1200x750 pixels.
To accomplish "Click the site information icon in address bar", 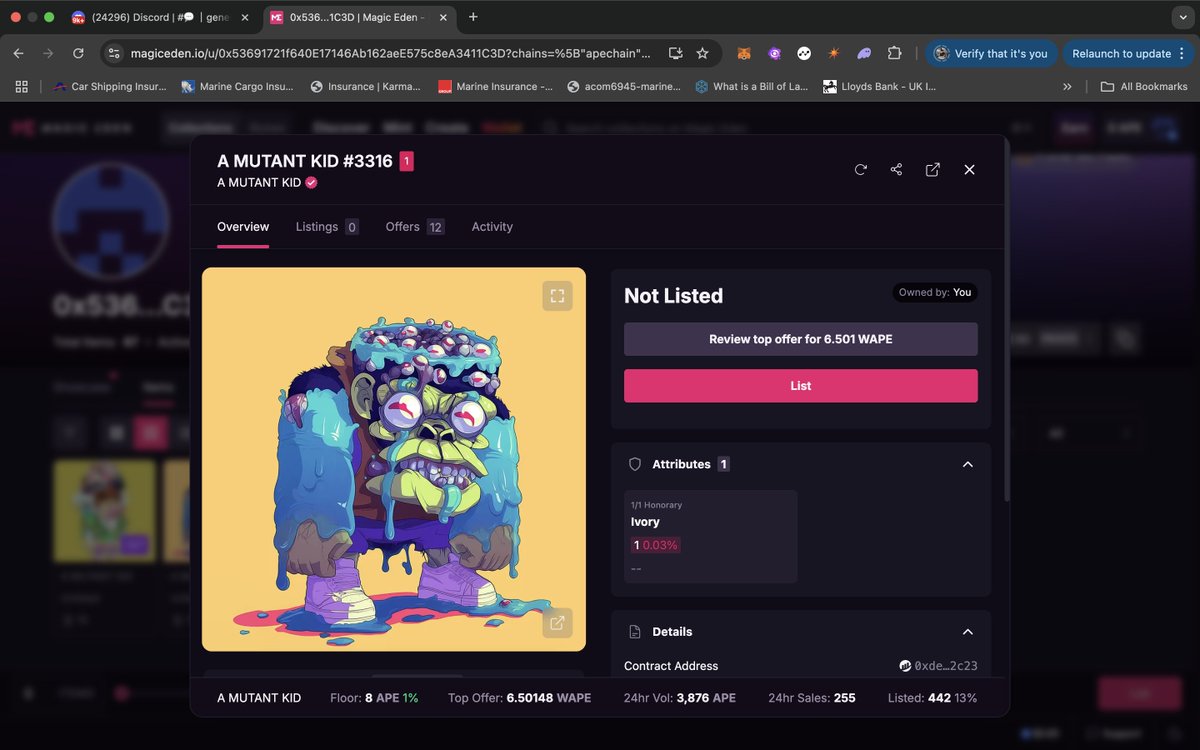I will (113, 53).
